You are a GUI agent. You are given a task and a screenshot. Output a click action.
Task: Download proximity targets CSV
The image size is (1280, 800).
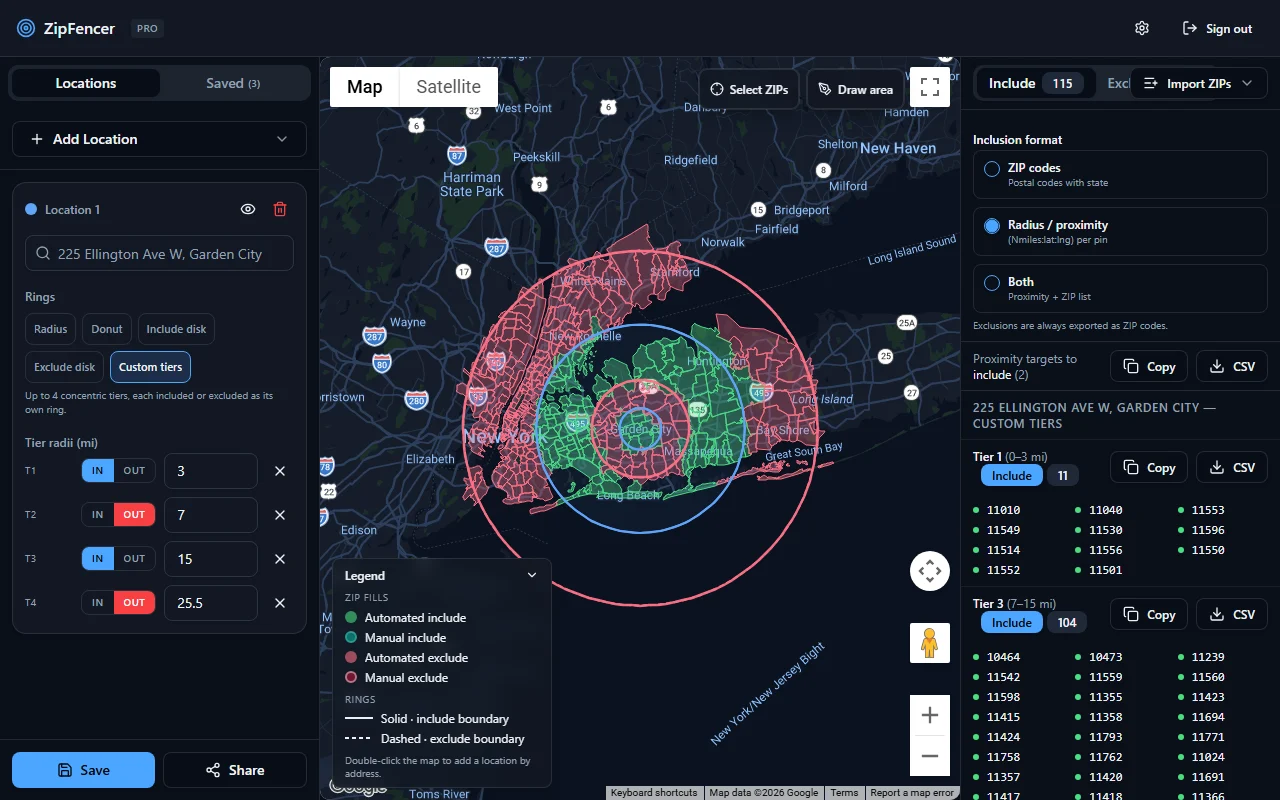1232,366
